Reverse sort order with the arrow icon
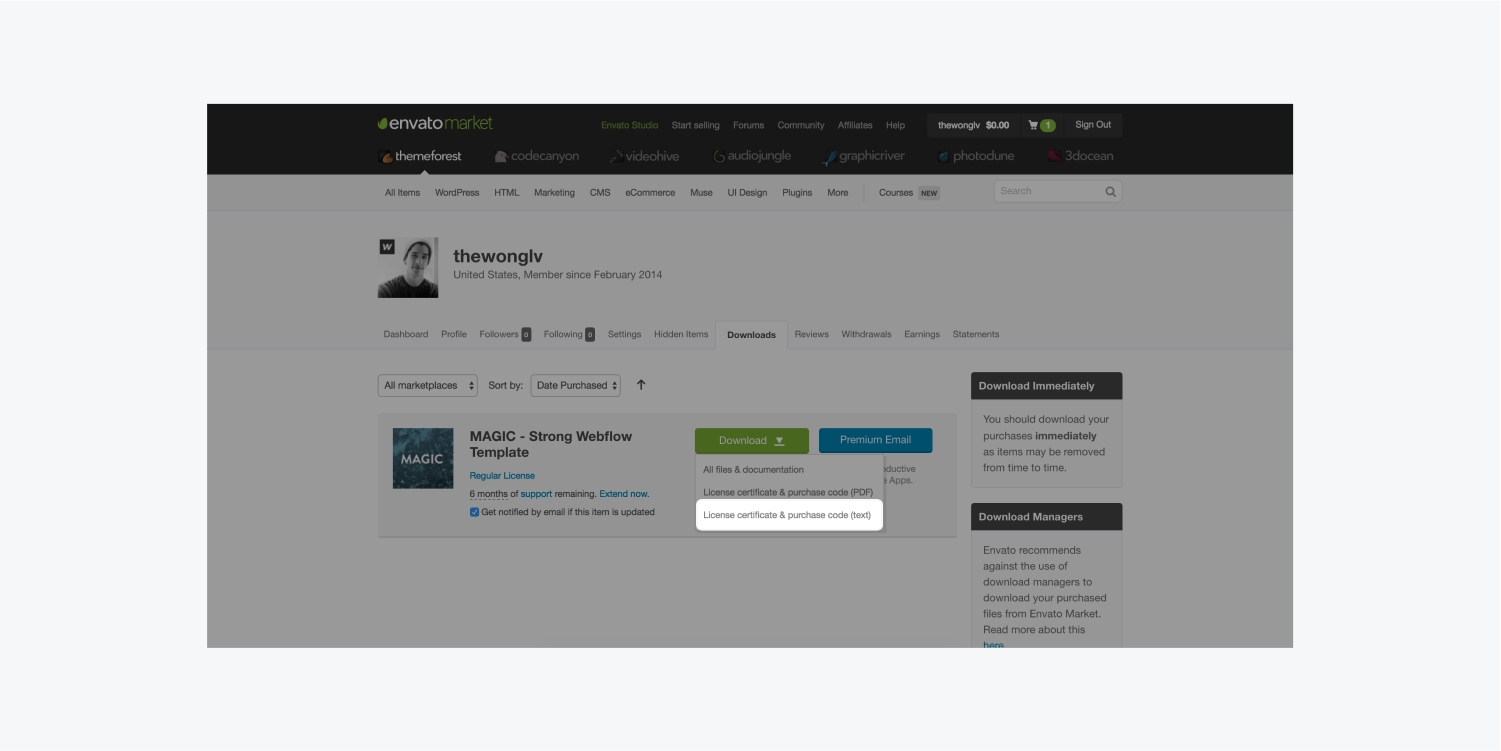Image resolution: width=1501 pixels, height=751 pixels. coord(641,385)
